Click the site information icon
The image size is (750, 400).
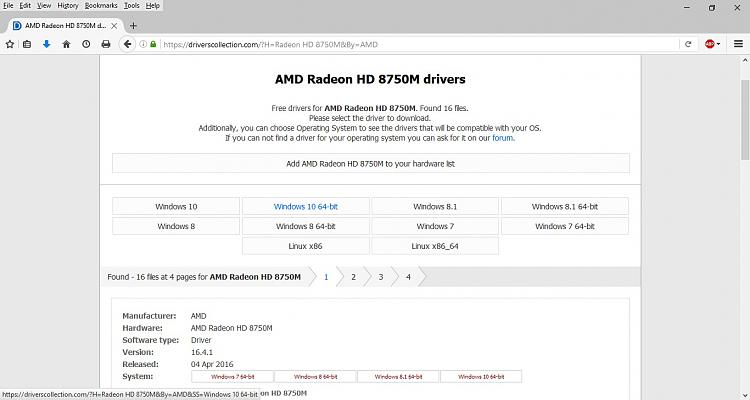[x=143, y=44]
